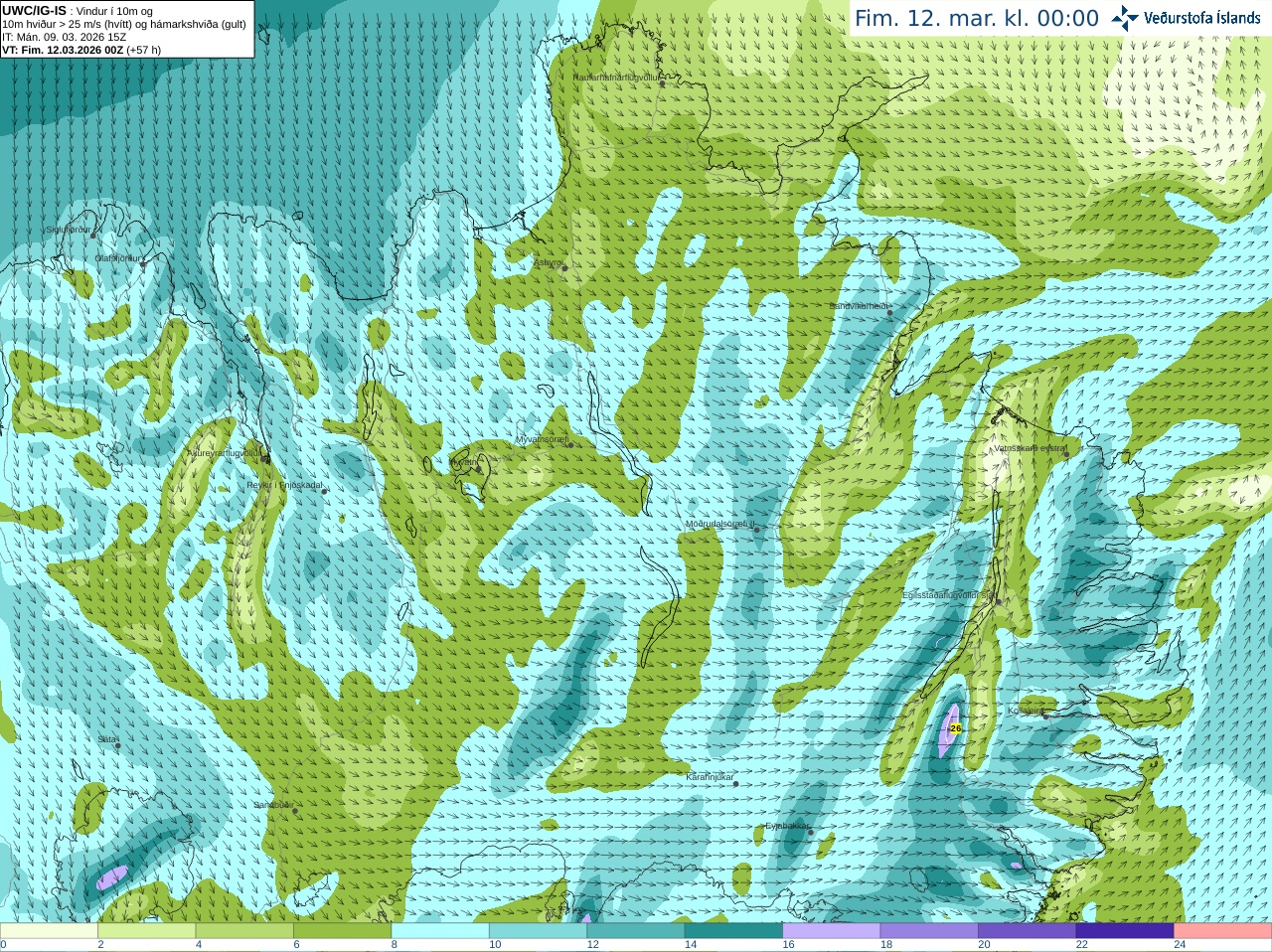Viewport: 1272px width, 952px height.
Task: Click the Siglufjörður station label
Action: pos(69,230)
